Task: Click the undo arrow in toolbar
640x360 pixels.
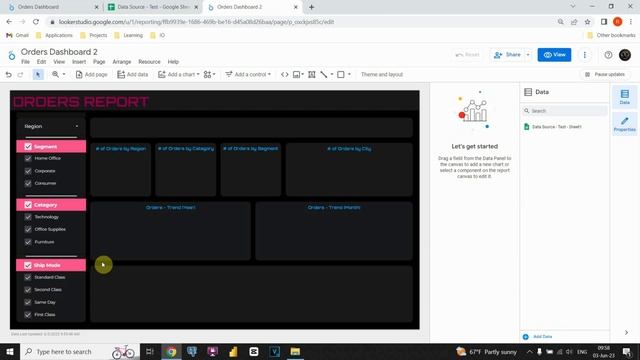Action: (x=8, y=74)
